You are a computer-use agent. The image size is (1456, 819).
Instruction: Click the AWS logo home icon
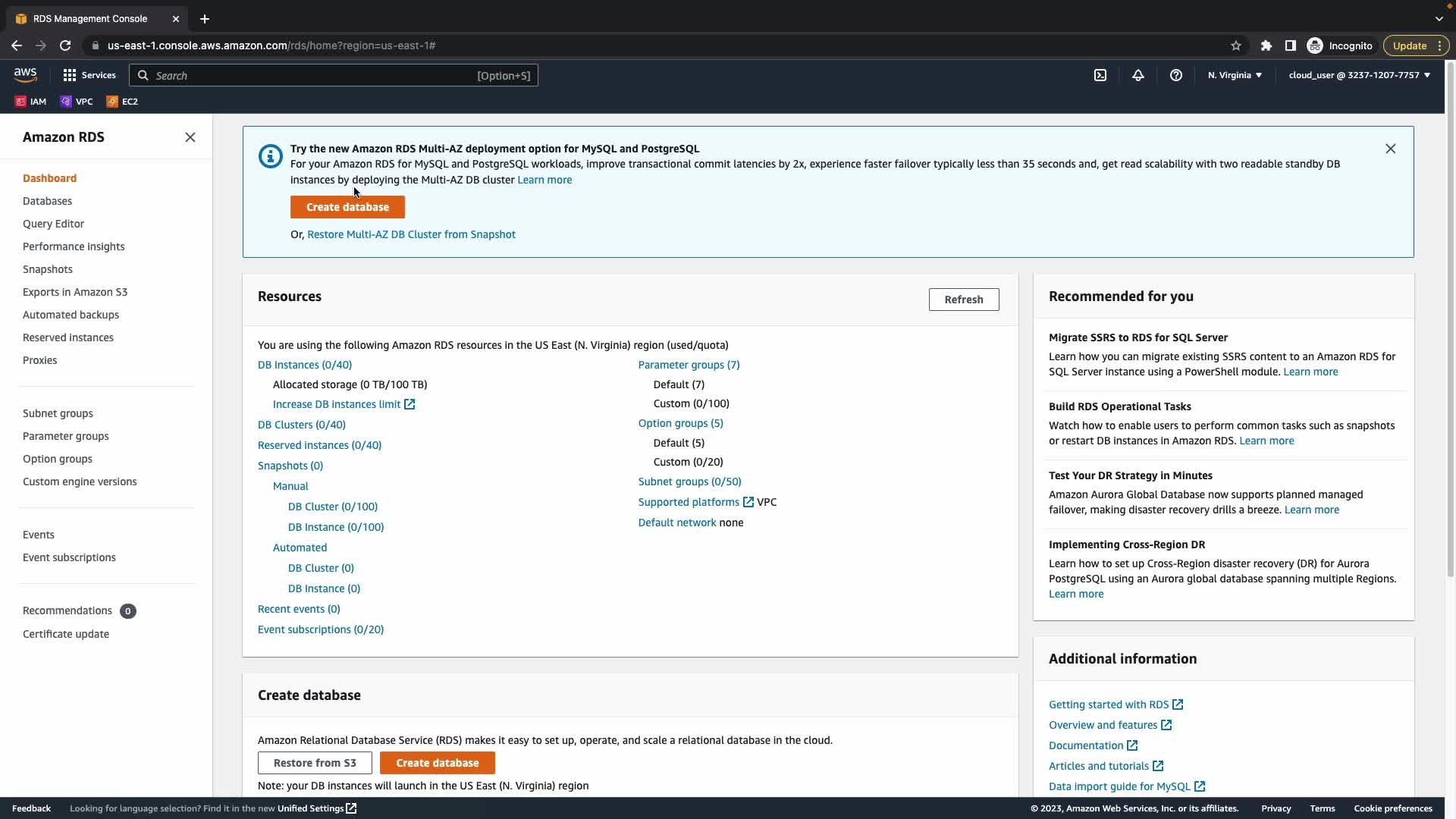point(25,75)
